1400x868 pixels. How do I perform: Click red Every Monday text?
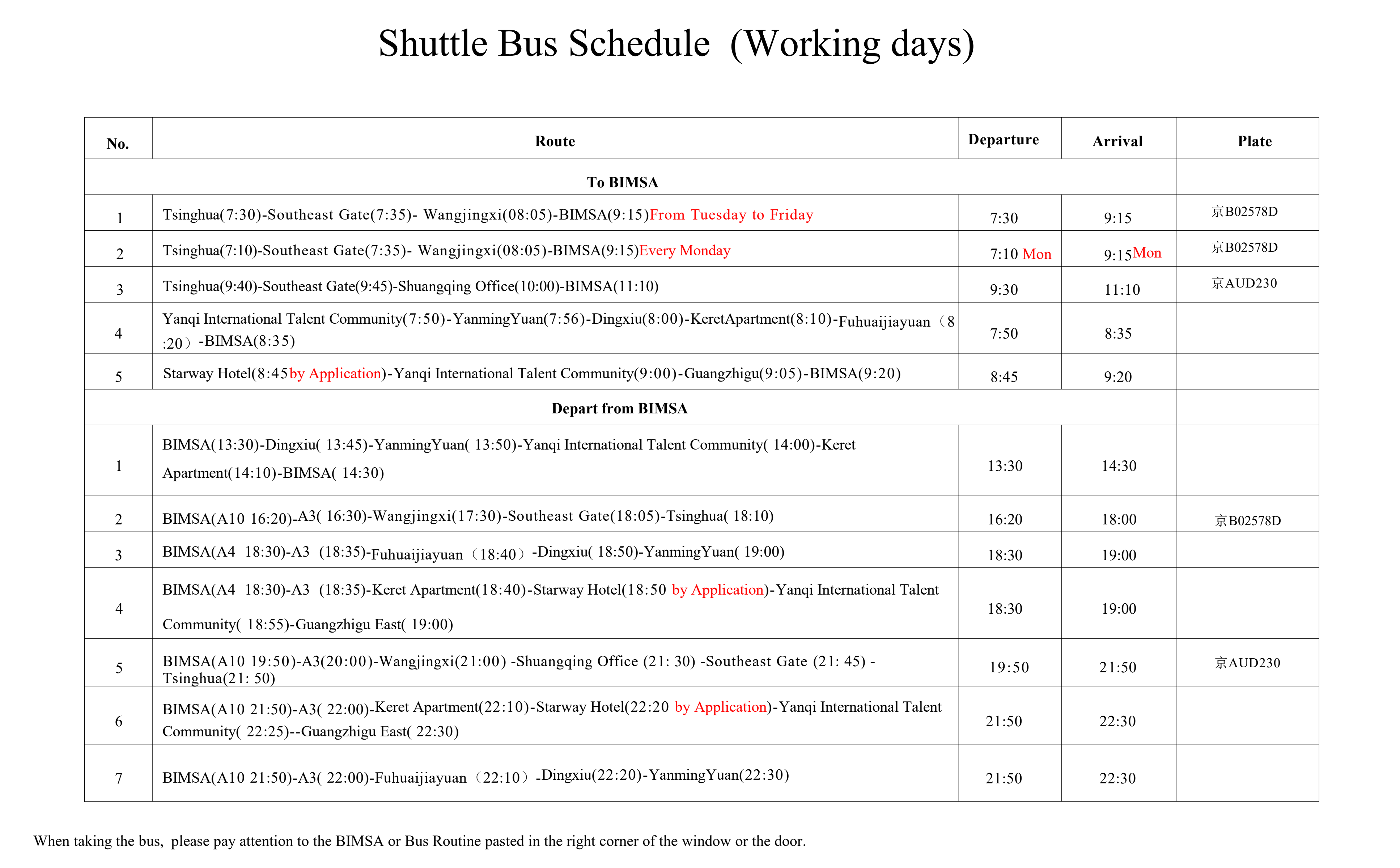684,250
